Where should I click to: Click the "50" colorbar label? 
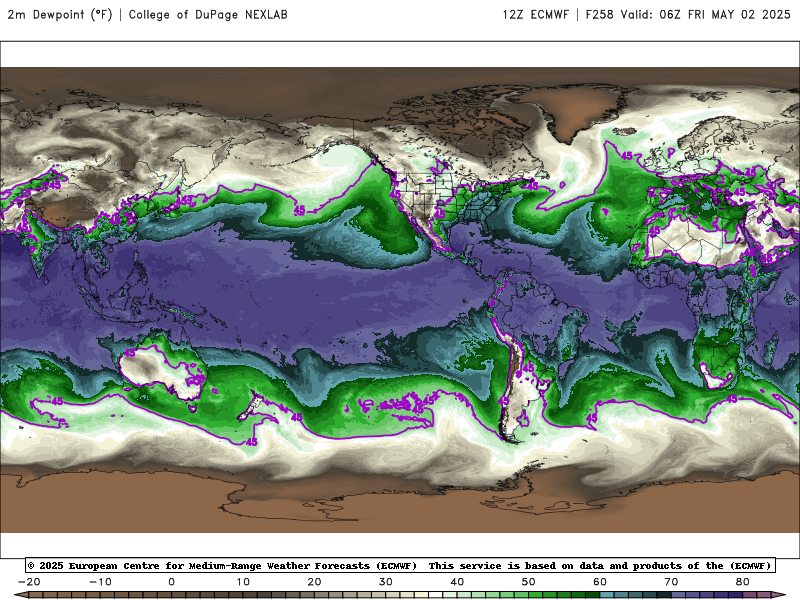coord(529,582)
